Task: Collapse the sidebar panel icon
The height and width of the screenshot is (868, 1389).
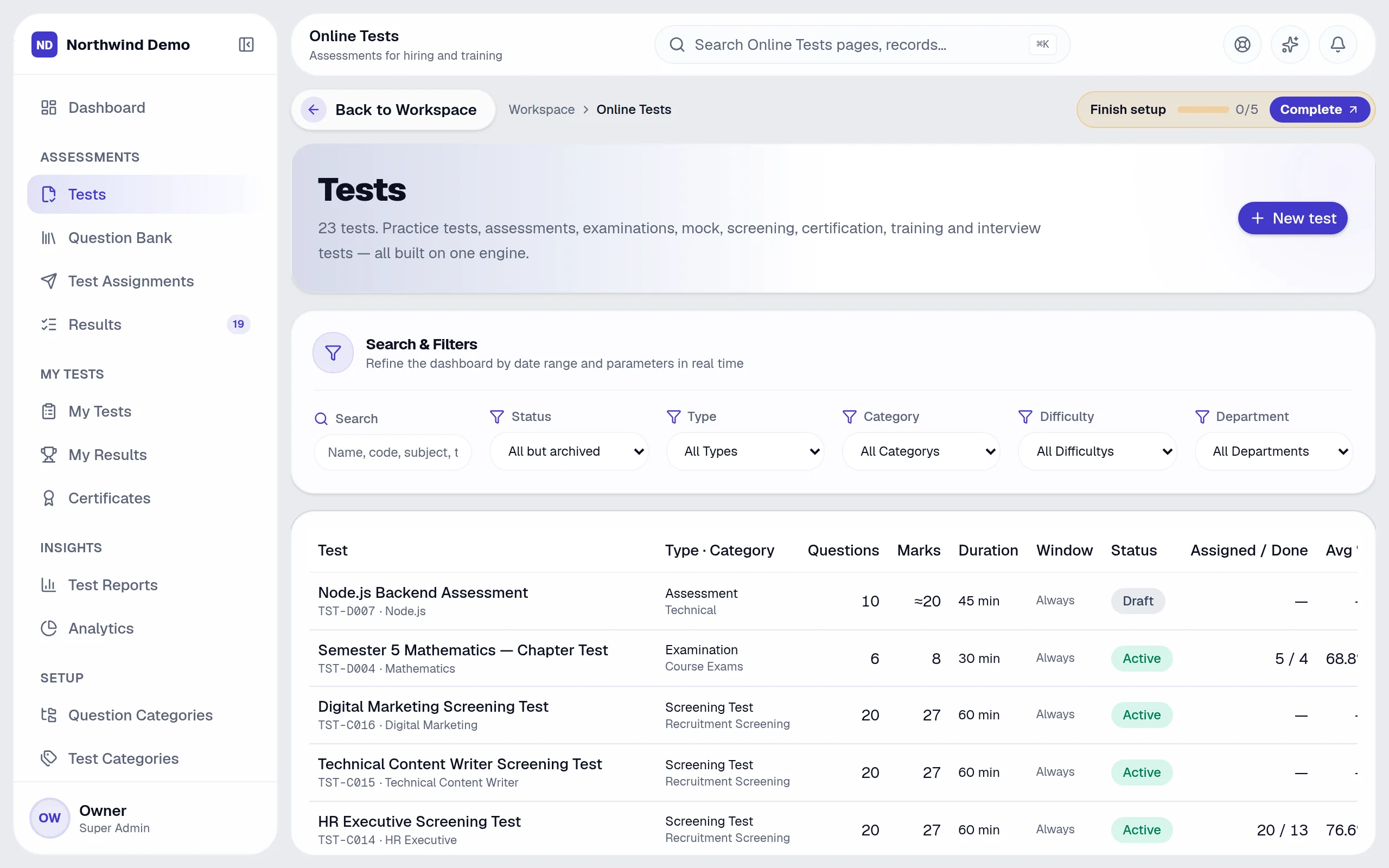Action: [246, 45]
